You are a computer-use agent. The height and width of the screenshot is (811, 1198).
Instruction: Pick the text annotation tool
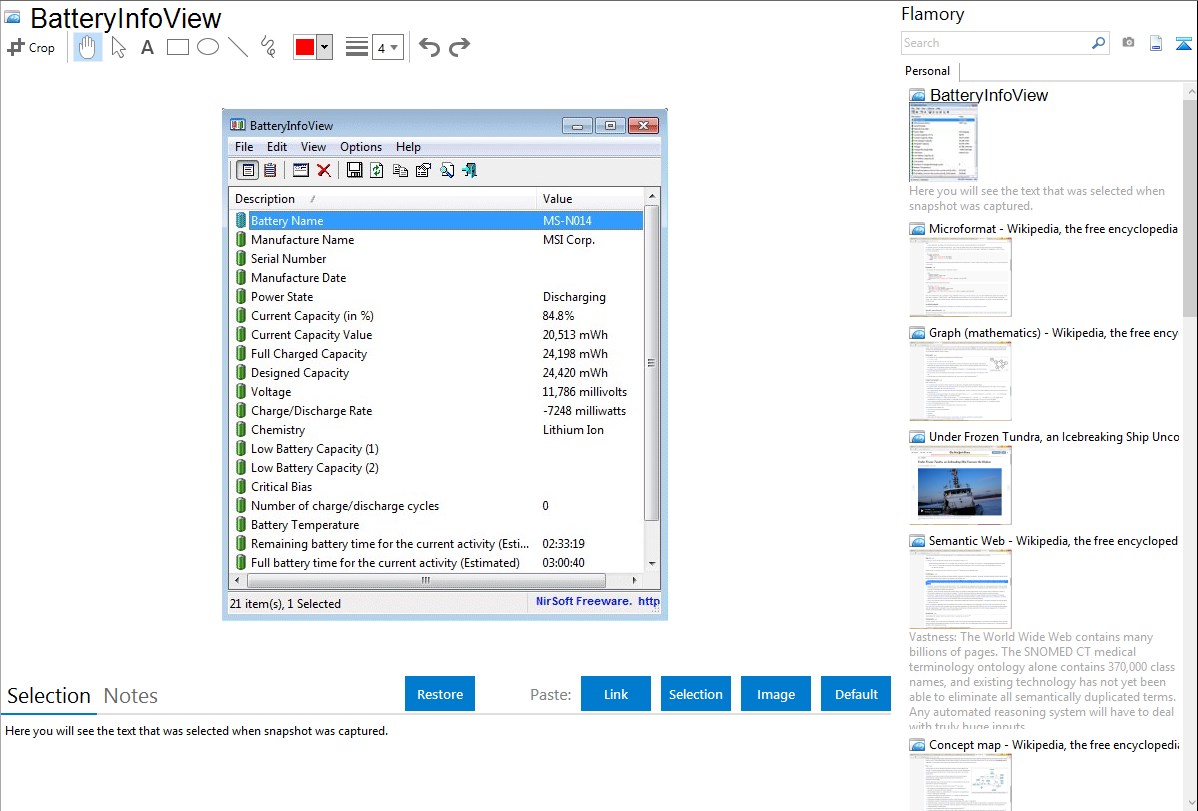[x=147, y=47]
